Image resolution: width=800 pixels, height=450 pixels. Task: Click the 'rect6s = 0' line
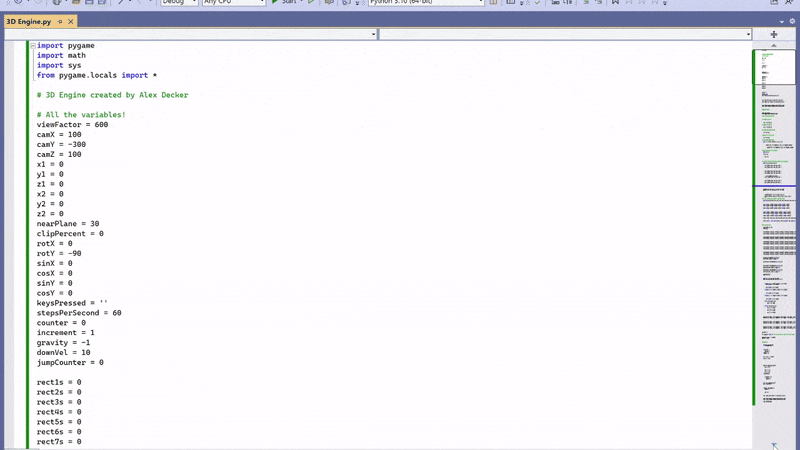point(59,432)
